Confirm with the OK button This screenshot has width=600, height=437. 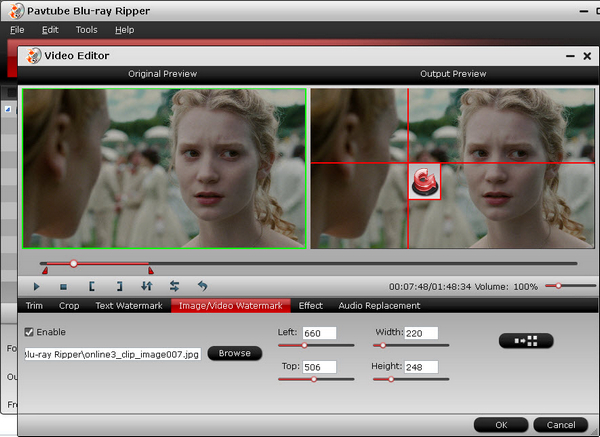(x=501, y=425)
